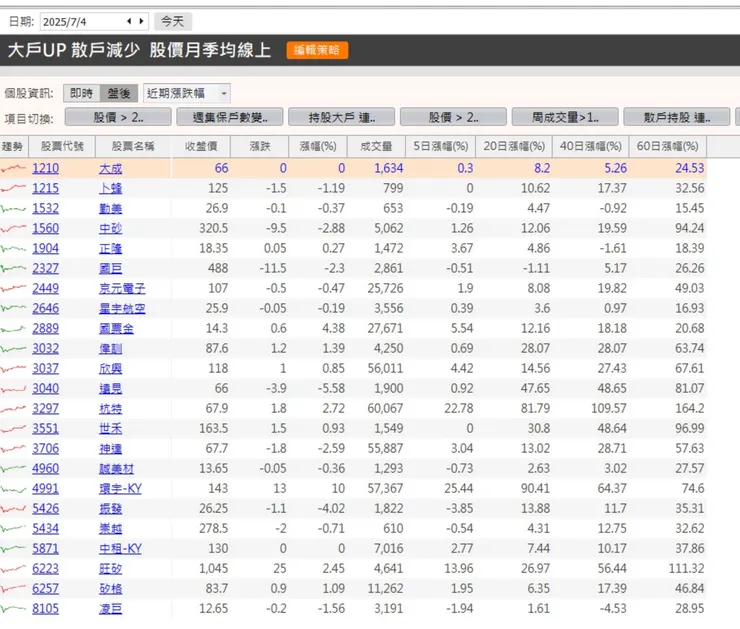The width and height of the screenshot is (740, 629).
Task: Click trend sparkline icon for 2327
Action: coord(13,268)
